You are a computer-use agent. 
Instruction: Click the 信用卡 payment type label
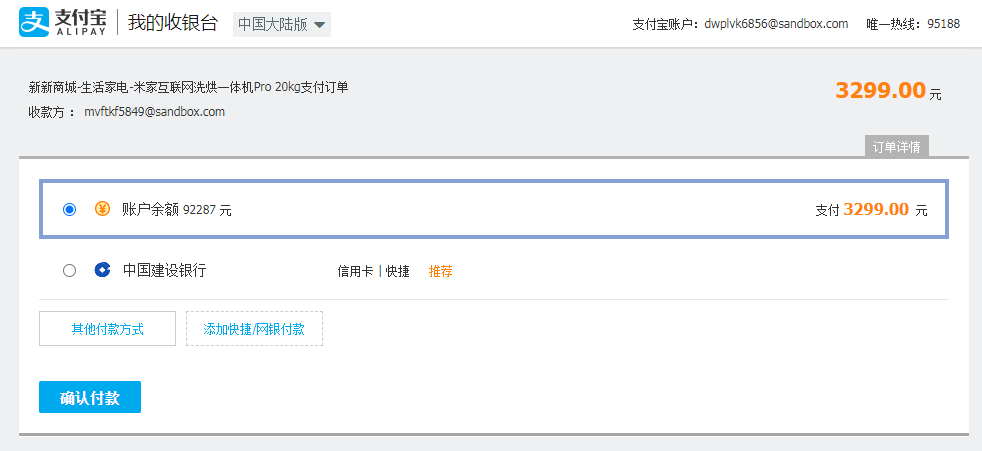(355, 271)
